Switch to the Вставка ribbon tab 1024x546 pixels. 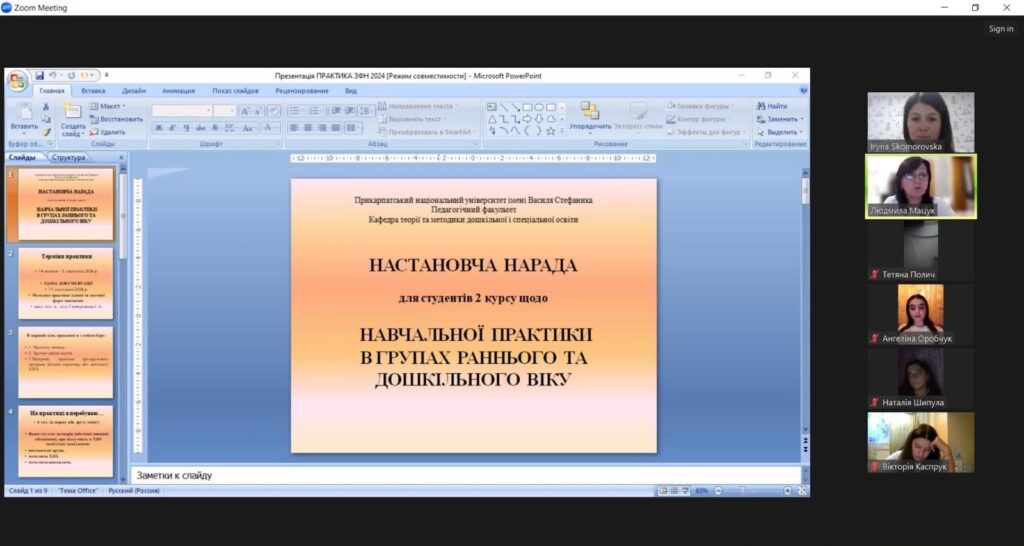pyautogui.click(x=93, y=91)
